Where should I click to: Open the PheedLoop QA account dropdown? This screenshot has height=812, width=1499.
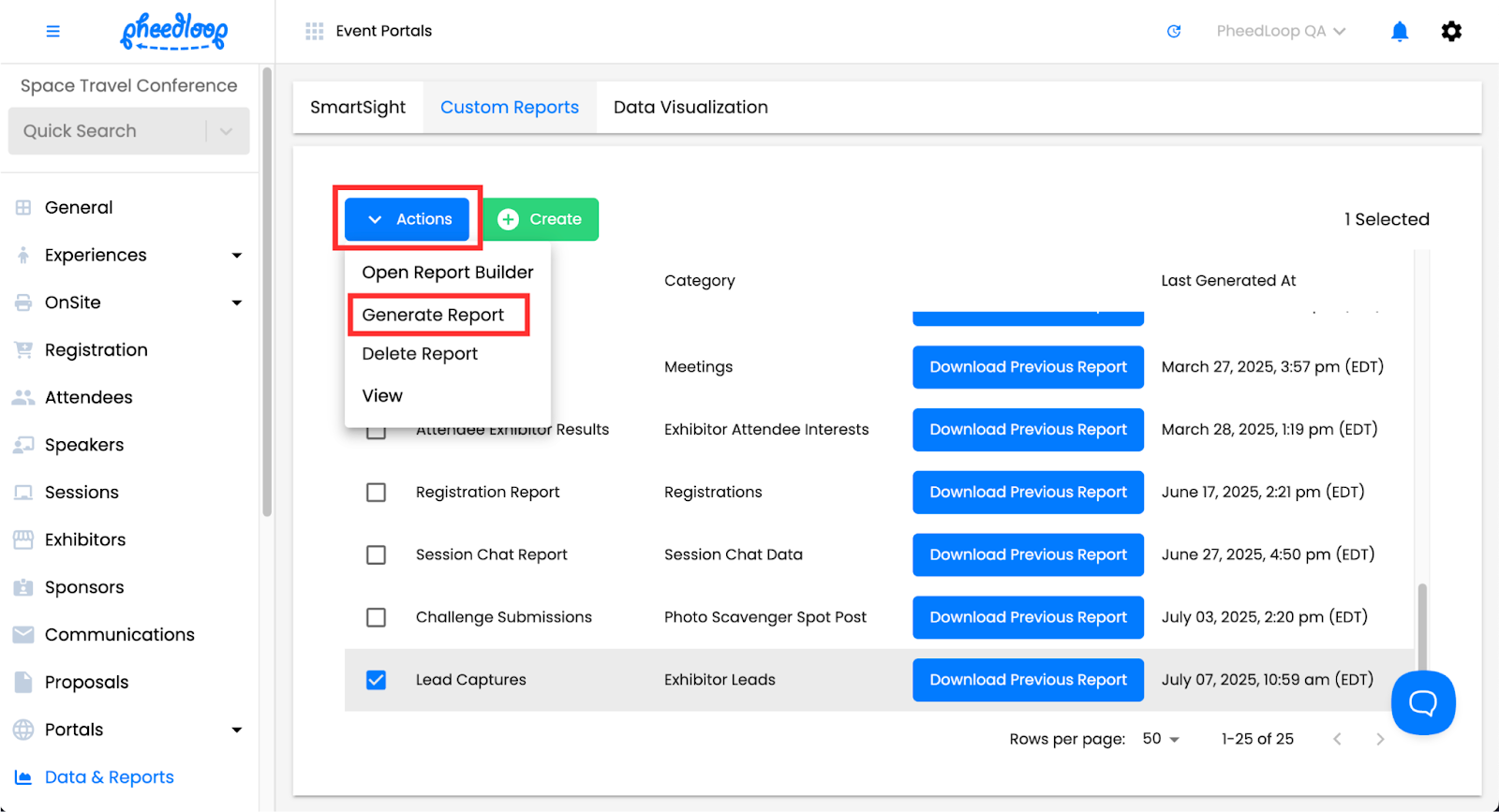point(1281,31)
